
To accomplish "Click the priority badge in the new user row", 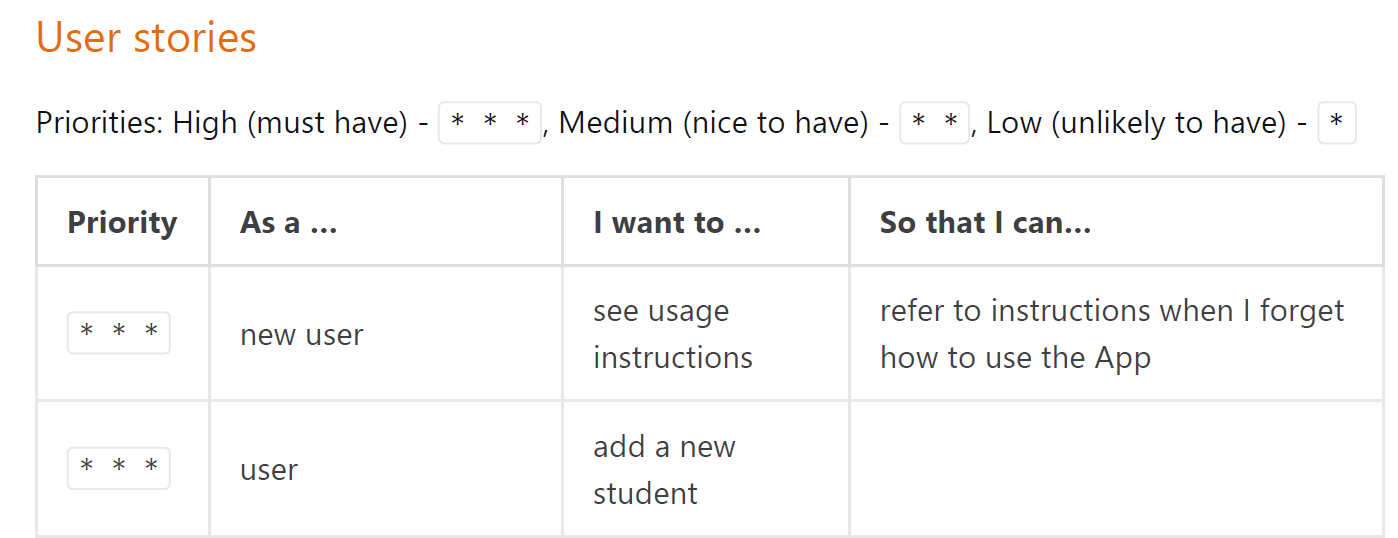I will click(x=119, y=333).
